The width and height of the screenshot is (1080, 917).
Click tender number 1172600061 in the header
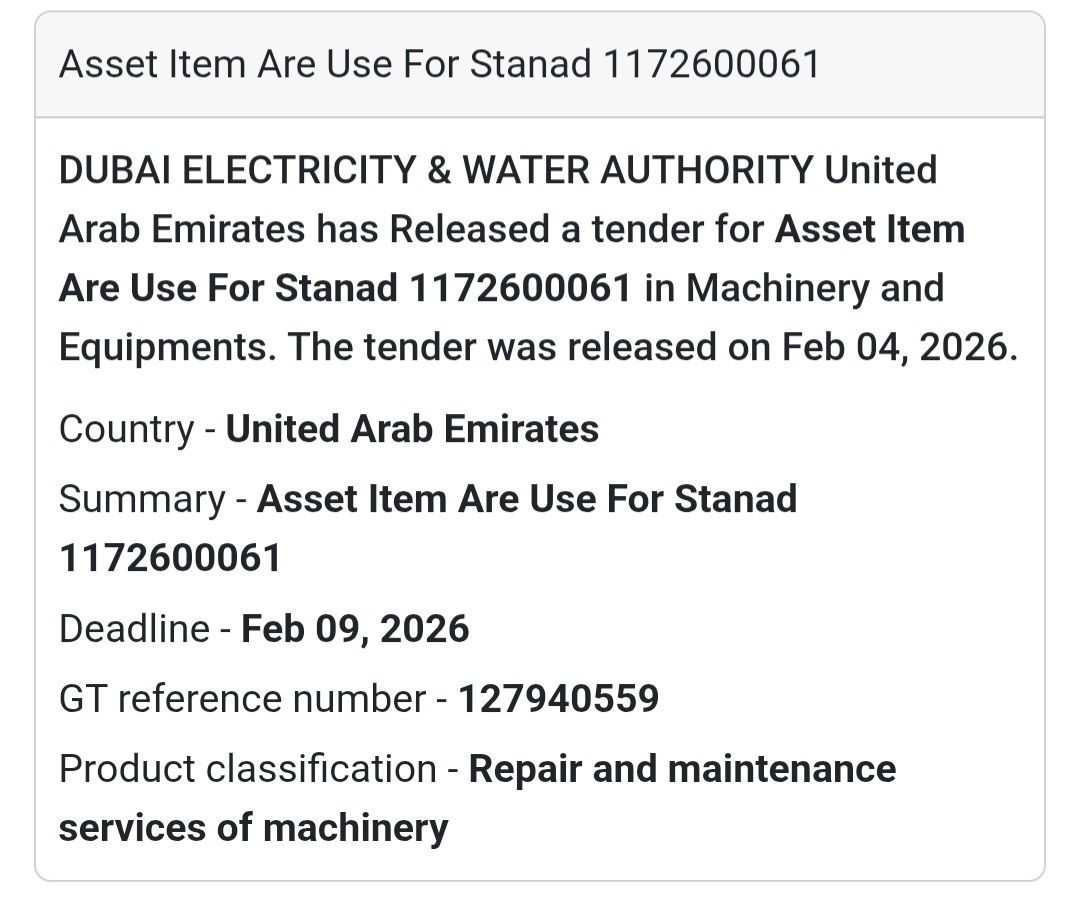pos(711,65)
